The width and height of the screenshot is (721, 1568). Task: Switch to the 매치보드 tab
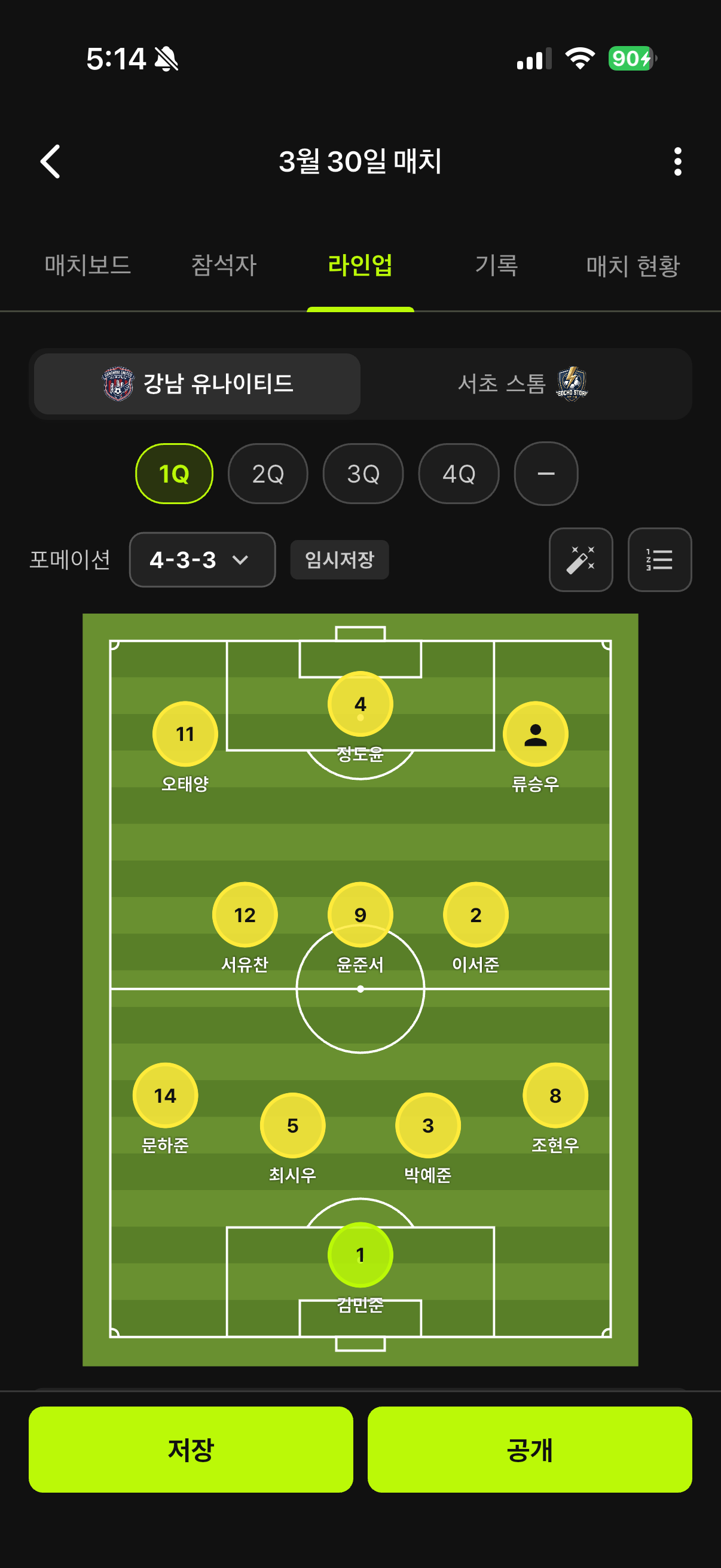coord(88,265)
